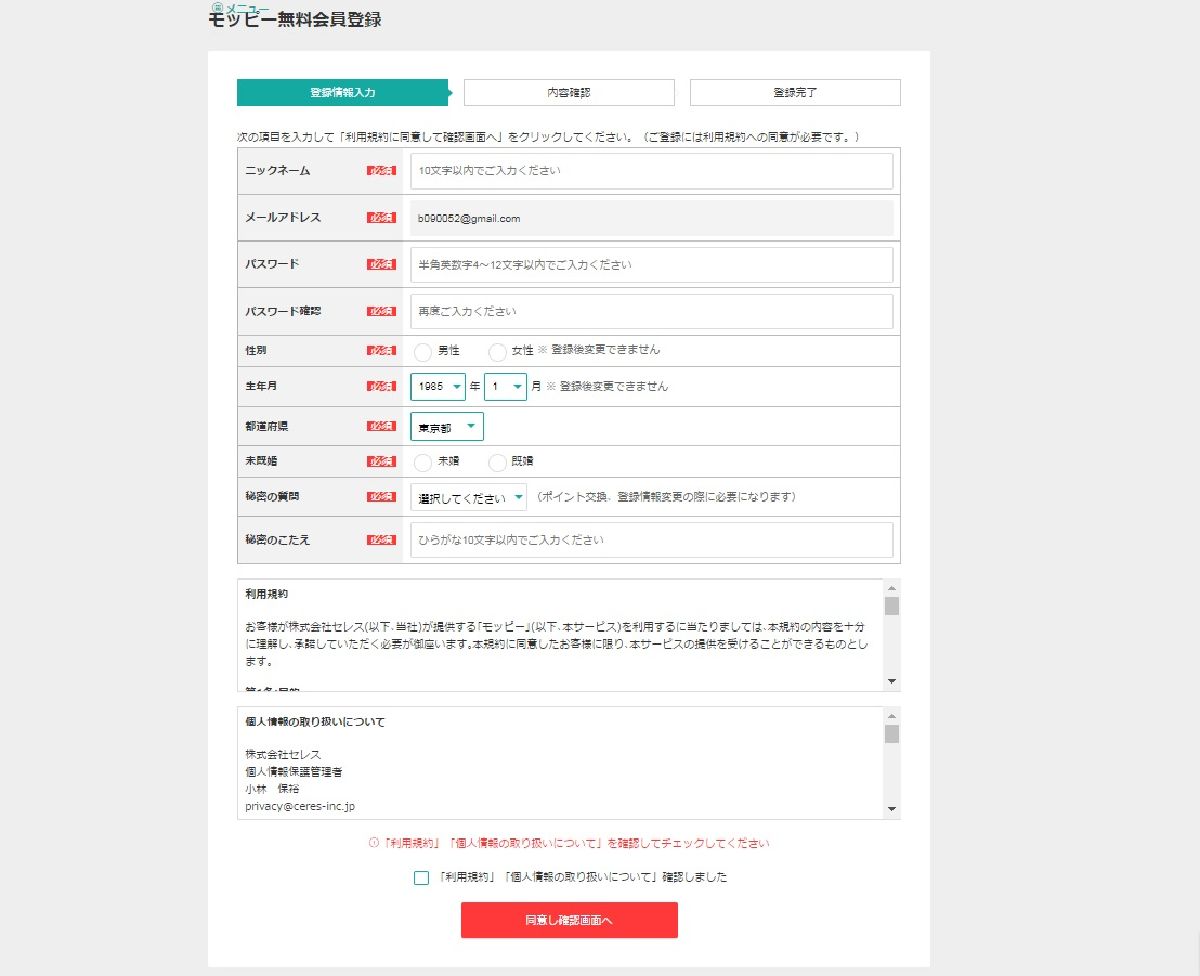The width and height of the screenshot is (1200, 976).
Task: Click the privacy@ceres-inc.jp text
Action: pyautogui.click(x=300, y=806)
